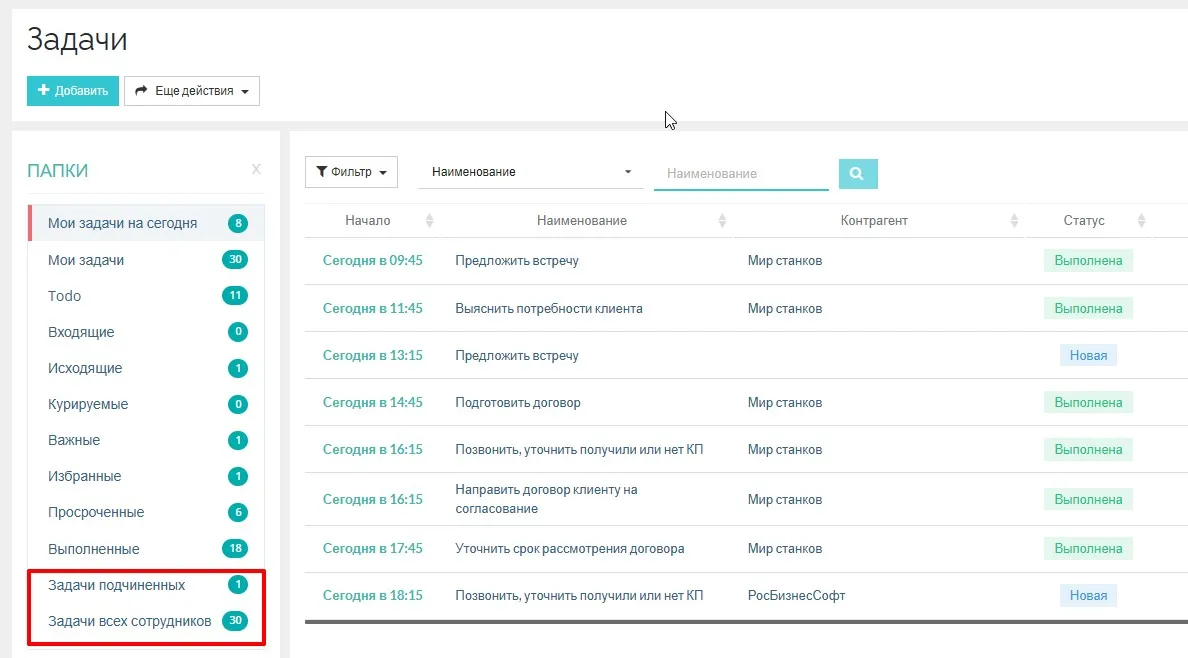The width and height of the screenshot is (1188, 658).
Task: Click the badge count 18 on Выполненные
Action: (235, 549)
